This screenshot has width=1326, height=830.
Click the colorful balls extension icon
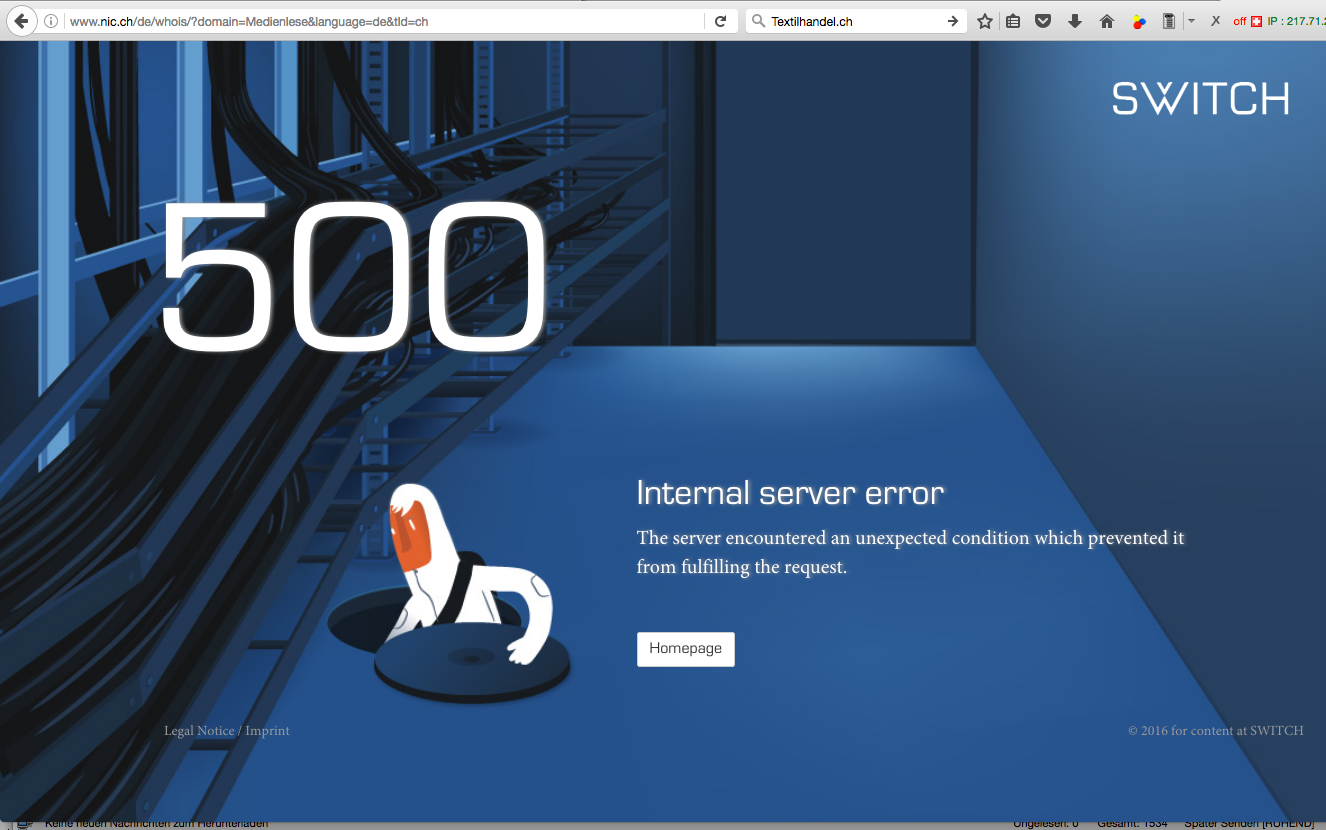[x=1139, y=21]
